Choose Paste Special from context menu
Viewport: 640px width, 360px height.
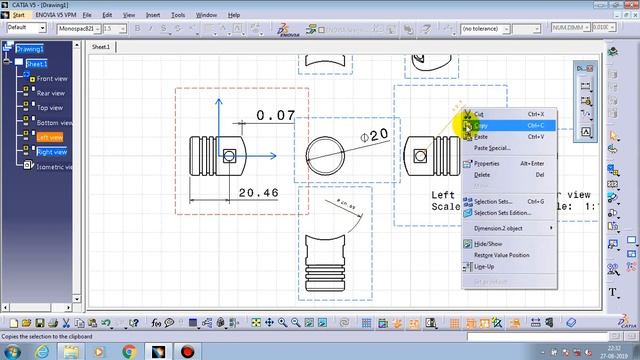point(509,148)
